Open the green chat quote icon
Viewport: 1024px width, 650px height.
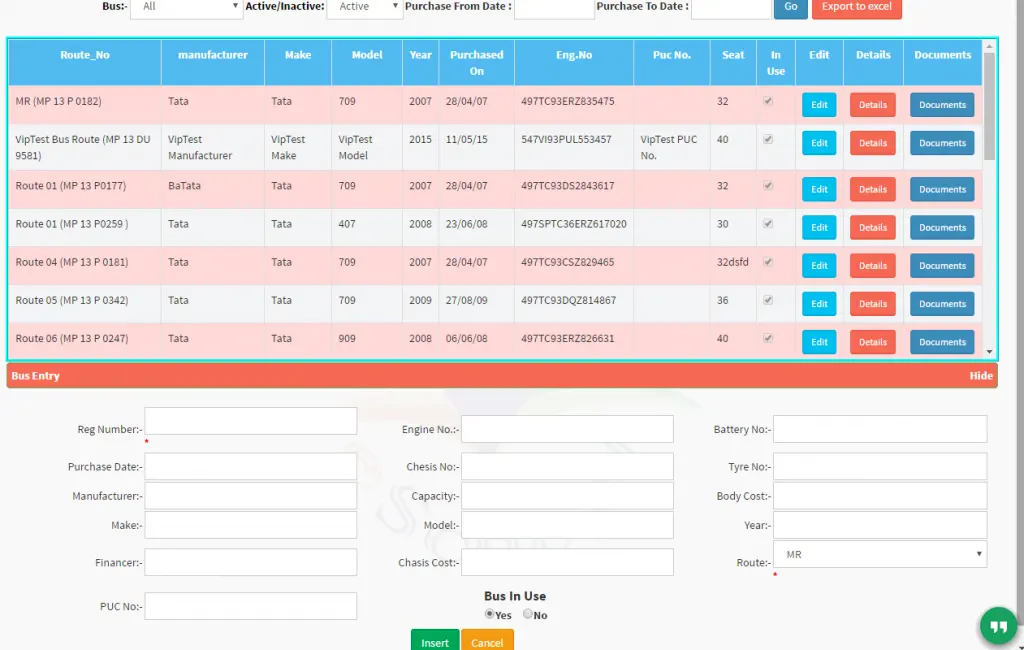[x=997, y=626]
